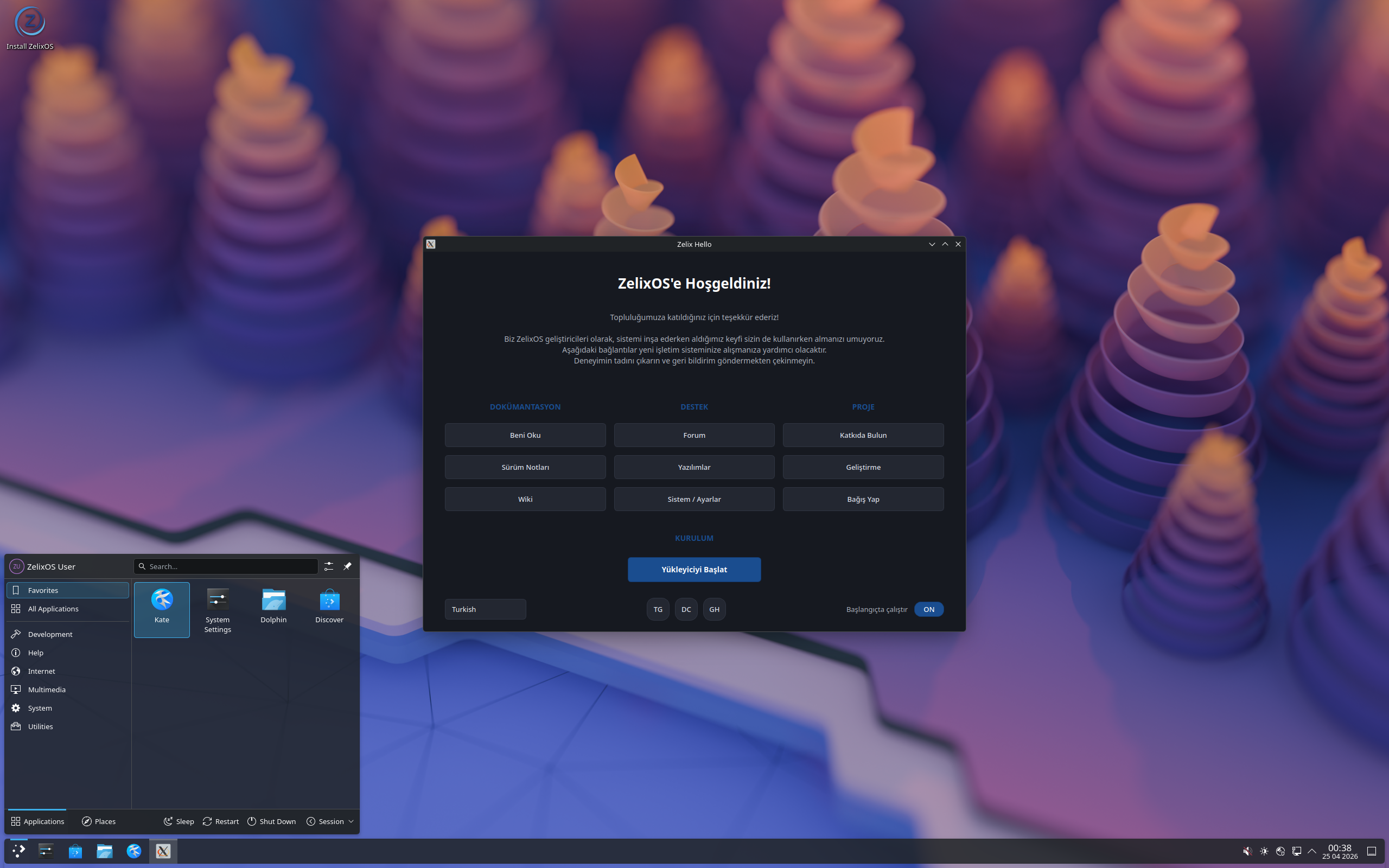Expand the Session options menu

click(x=330, y=821)
